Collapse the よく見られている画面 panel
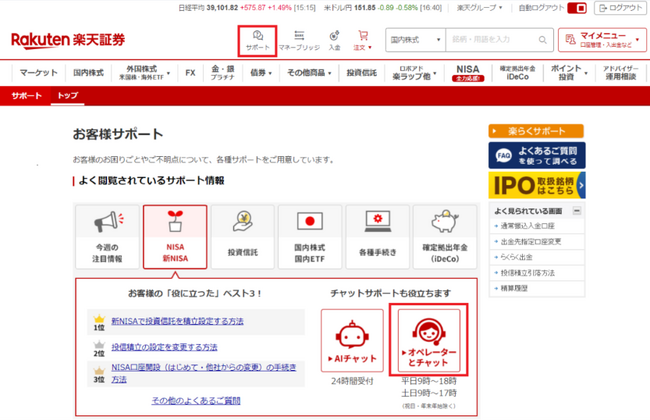The width and height of the screenshot is (650, 420). (576, 211)
